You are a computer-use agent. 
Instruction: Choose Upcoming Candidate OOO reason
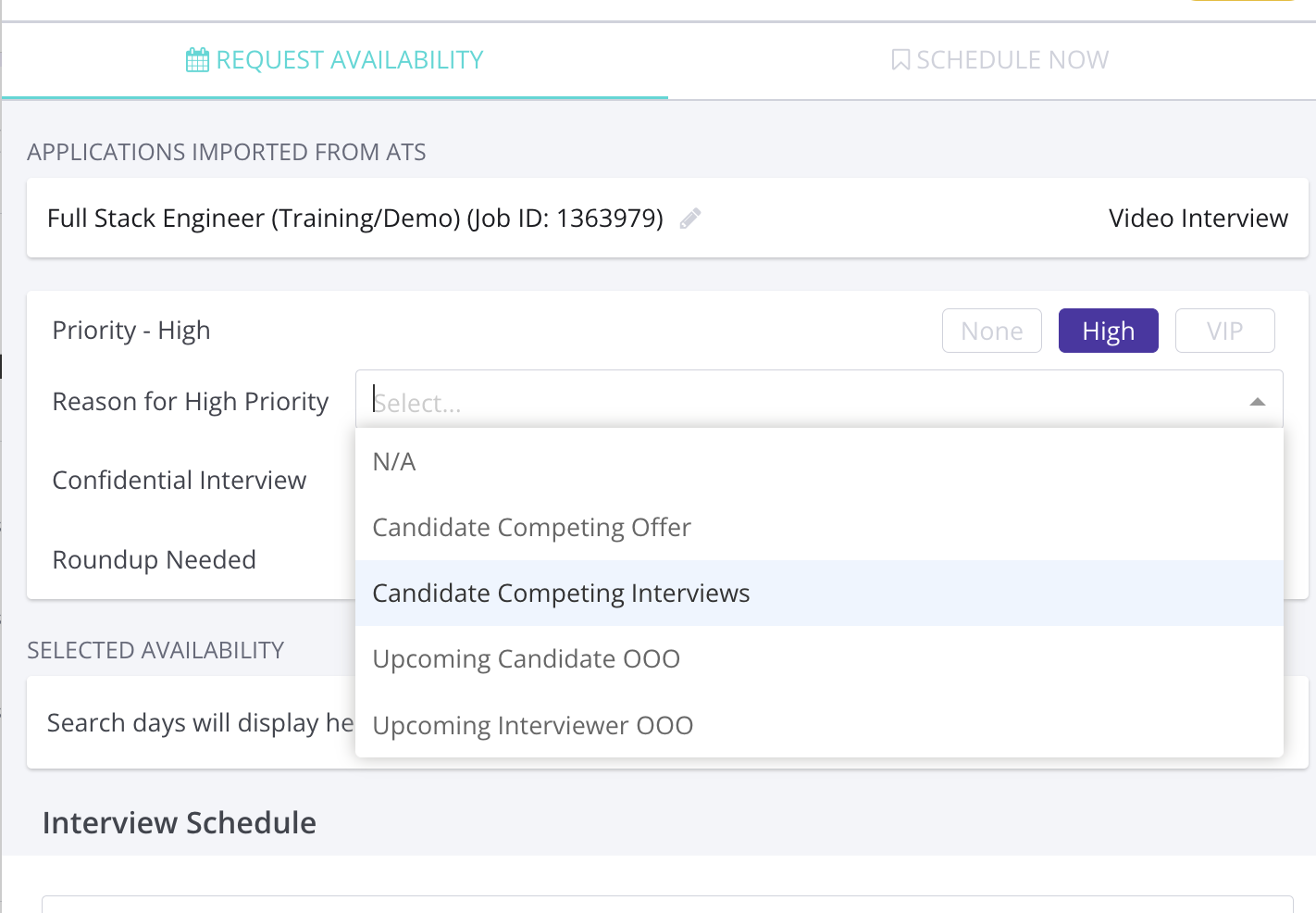(526, 658)
